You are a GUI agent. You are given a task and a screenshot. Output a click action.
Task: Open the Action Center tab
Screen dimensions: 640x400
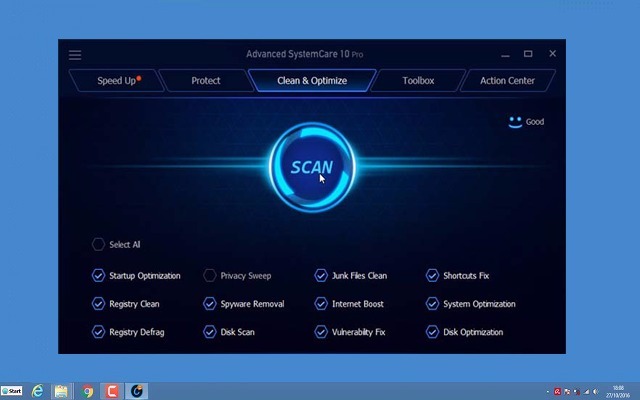point(507,80)
